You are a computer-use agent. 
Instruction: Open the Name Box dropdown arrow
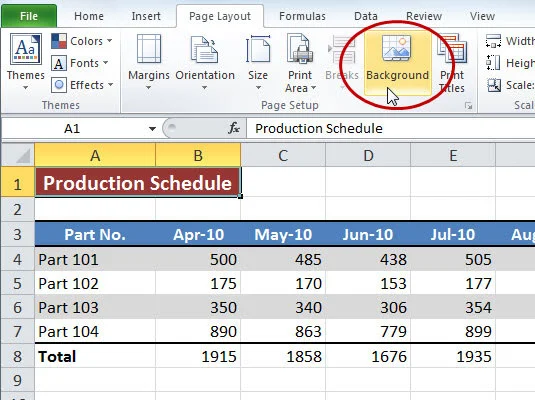click(x=152, y=129)
